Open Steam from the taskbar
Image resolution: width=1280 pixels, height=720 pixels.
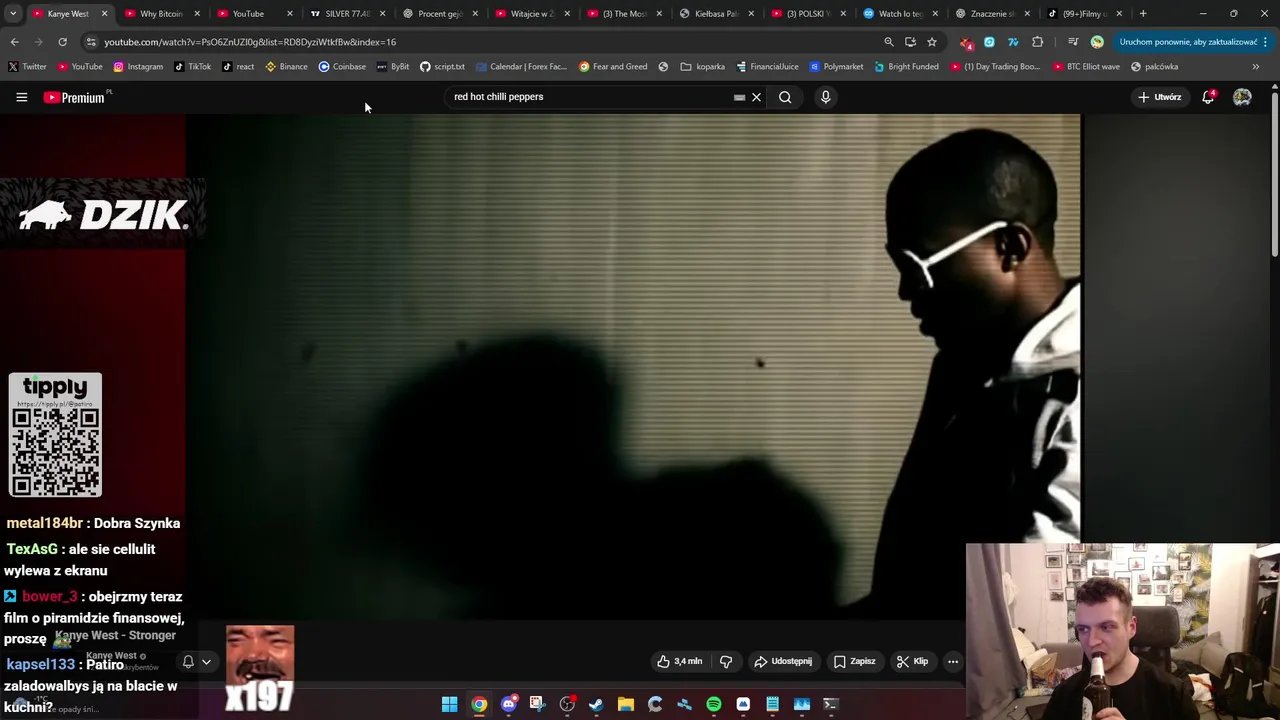[596, 704]
